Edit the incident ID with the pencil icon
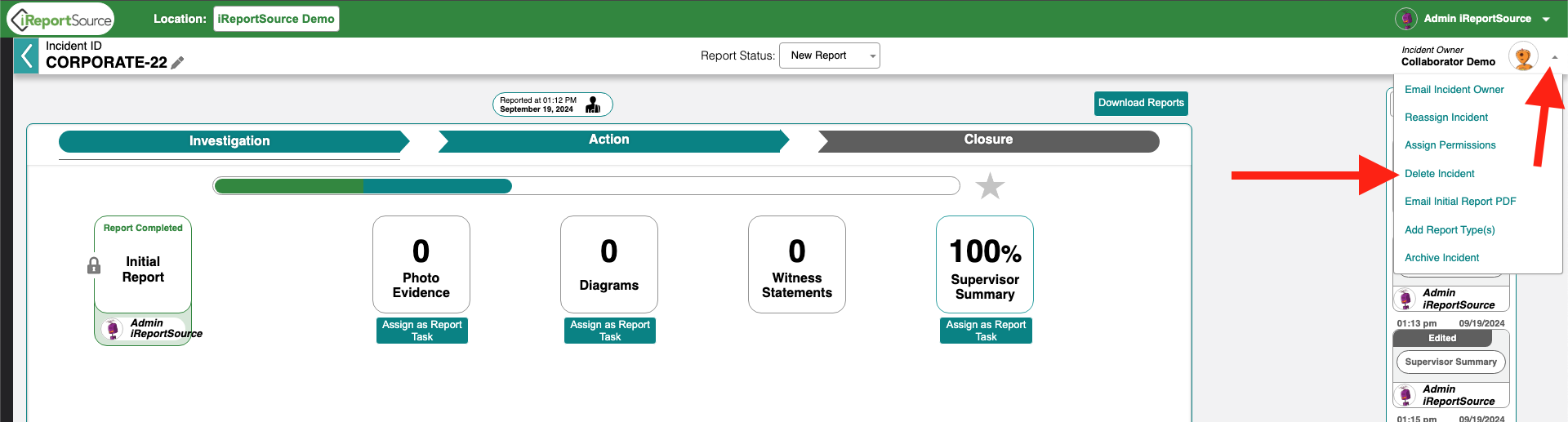 coord(177,63)
